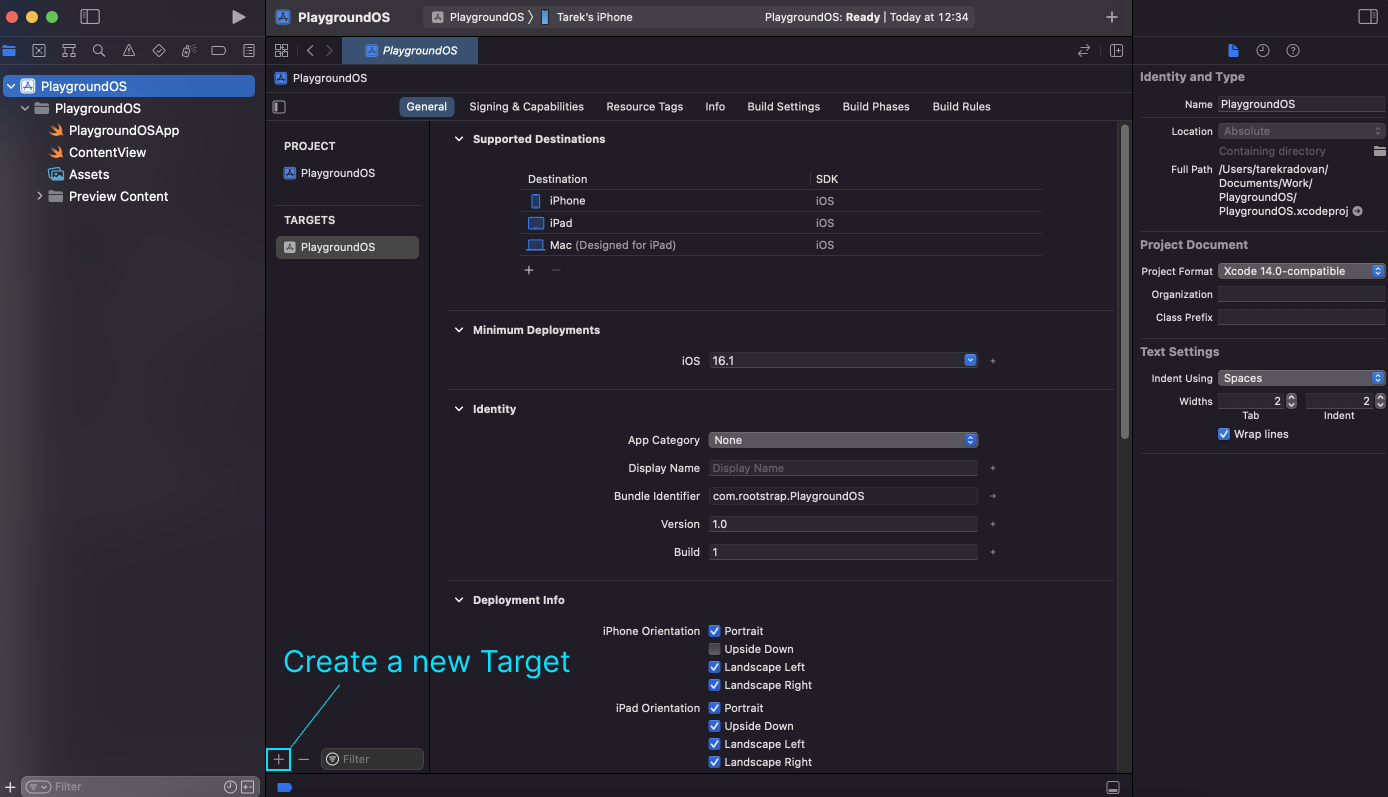The width and height of the screenshot is (1388, 797).
Task: Expand the Preview Content folder
Action: coord(40,196)
